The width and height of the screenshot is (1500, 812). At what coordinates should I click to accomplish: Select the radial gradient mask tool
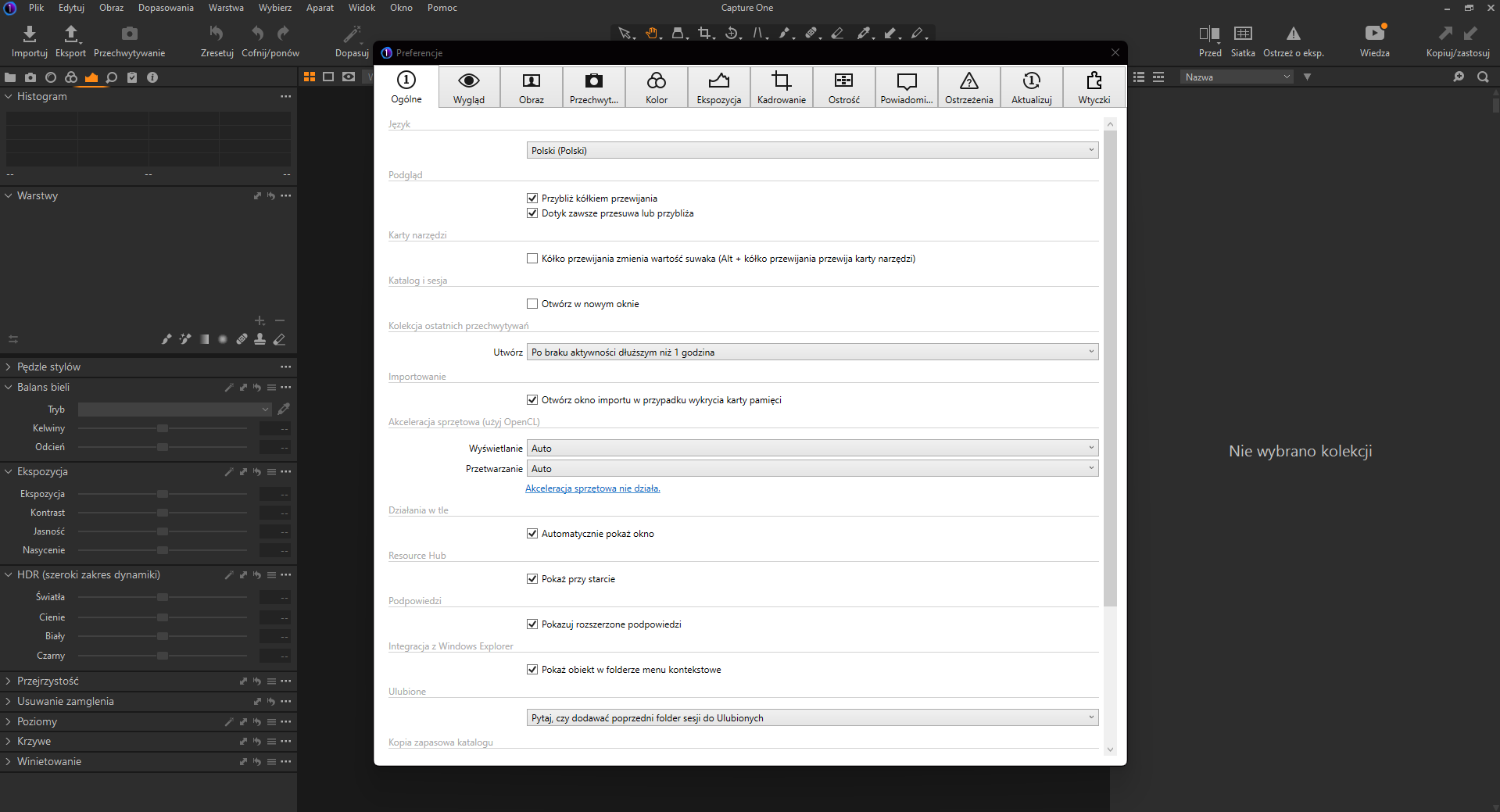[x=223, y=339]
